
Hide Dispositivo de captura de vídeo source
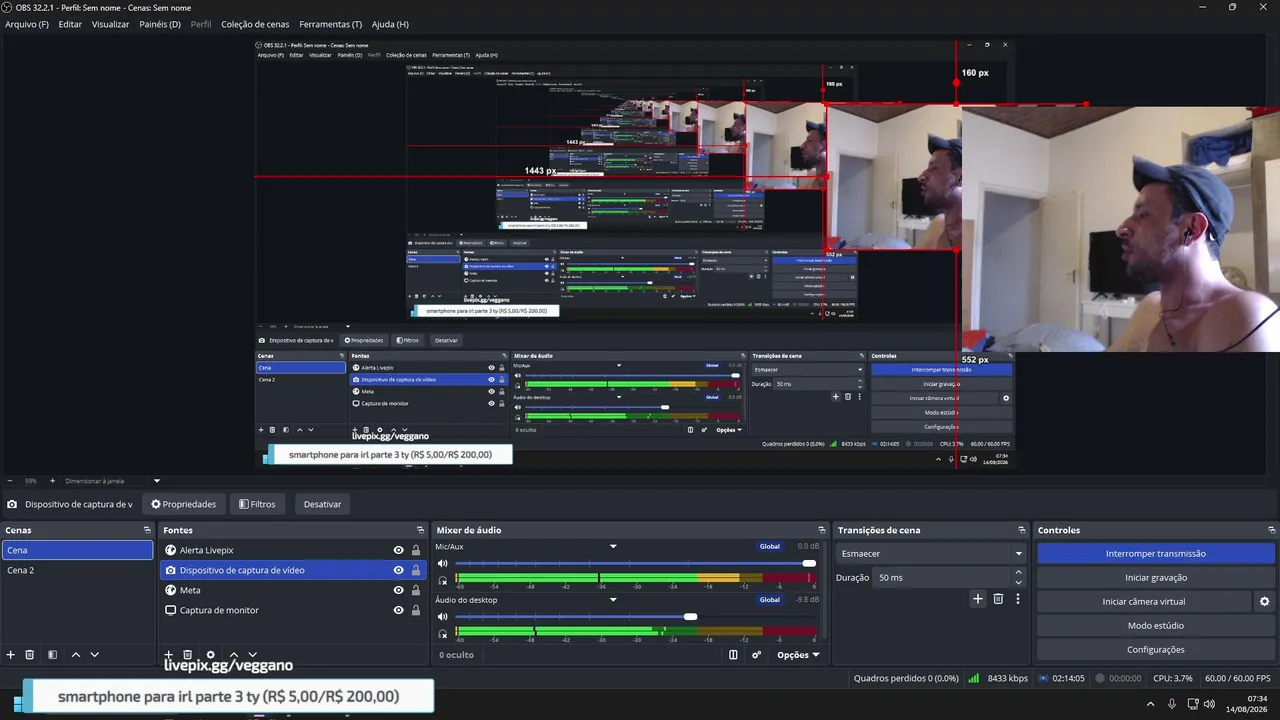[x=398, y=570]
